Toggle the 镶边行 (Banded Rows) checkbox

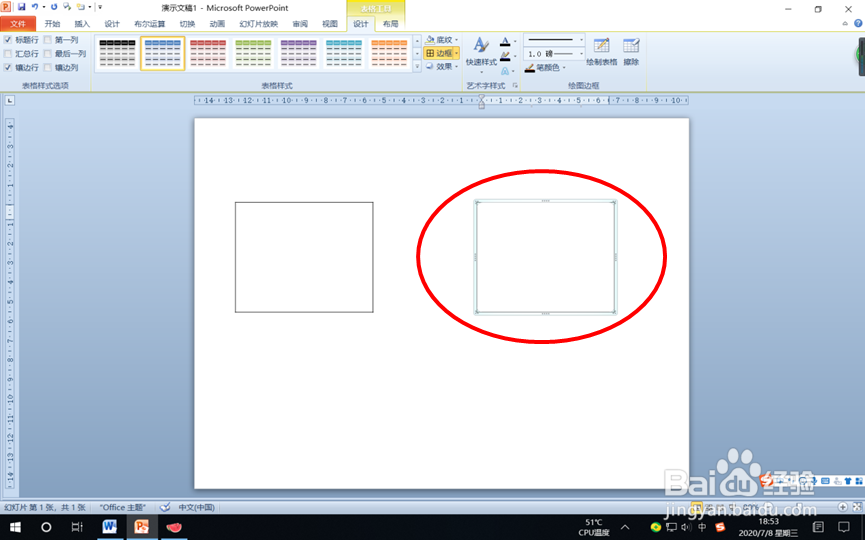pyautogui.click(x=8, y=67)
